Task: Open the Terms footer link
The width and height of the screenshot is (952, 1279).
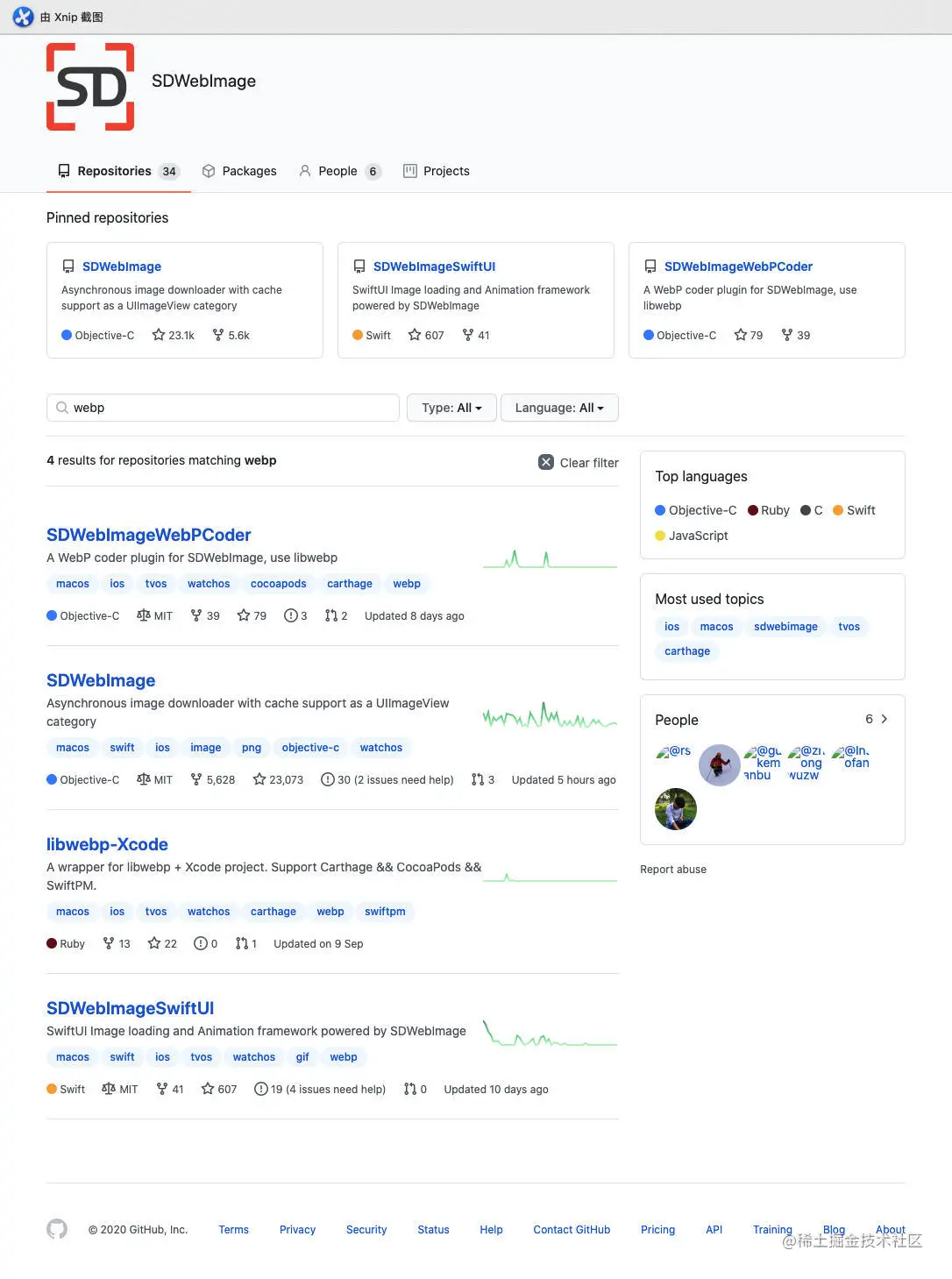Action: pos(234,1230)
